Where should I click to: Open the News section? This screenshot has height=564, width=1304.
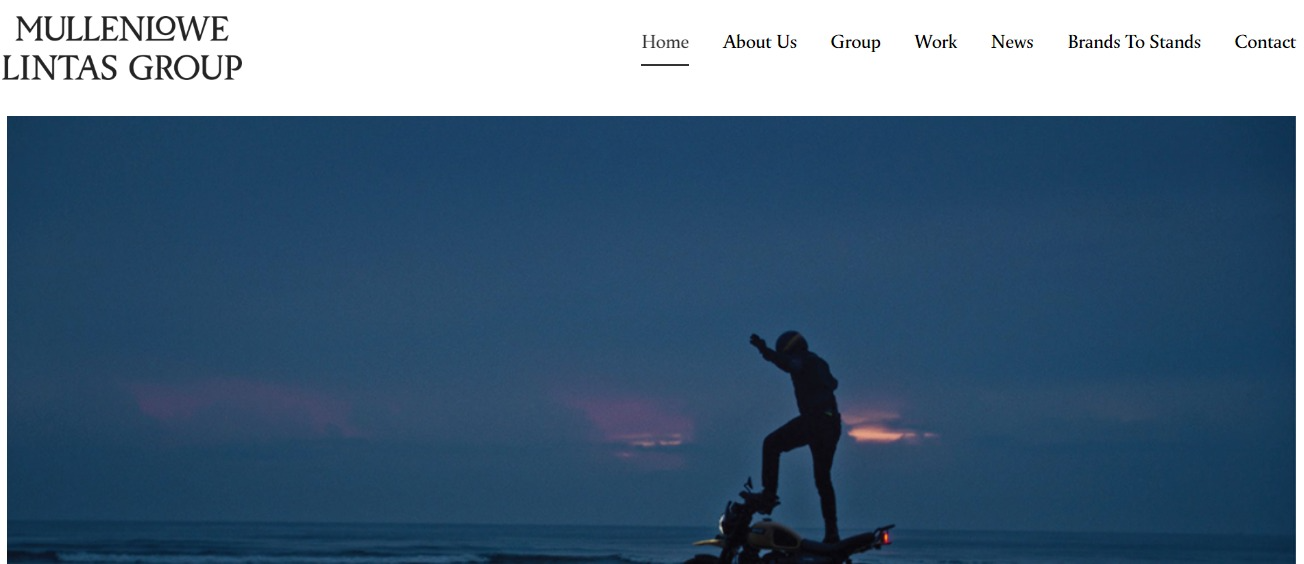coord(1012,42)
